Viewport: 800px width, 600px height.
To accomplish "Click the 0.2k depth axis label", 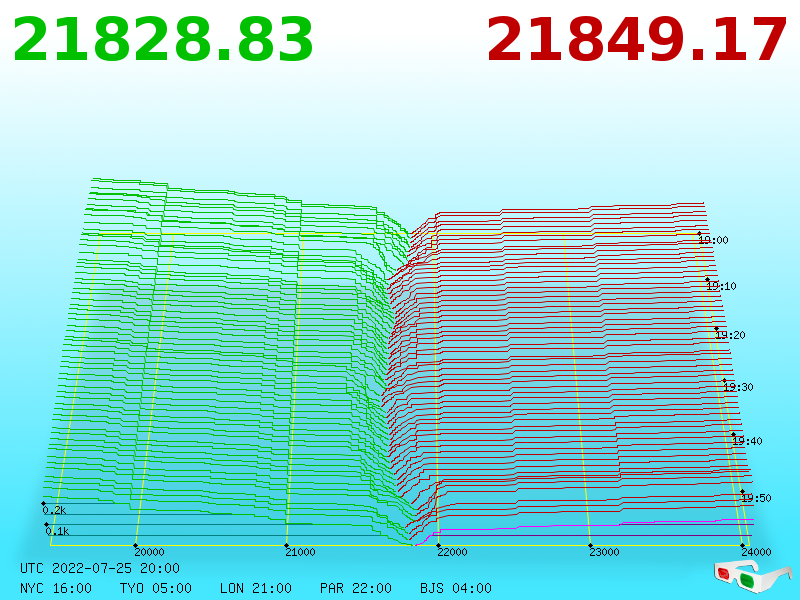I will (x=54, y=510).
